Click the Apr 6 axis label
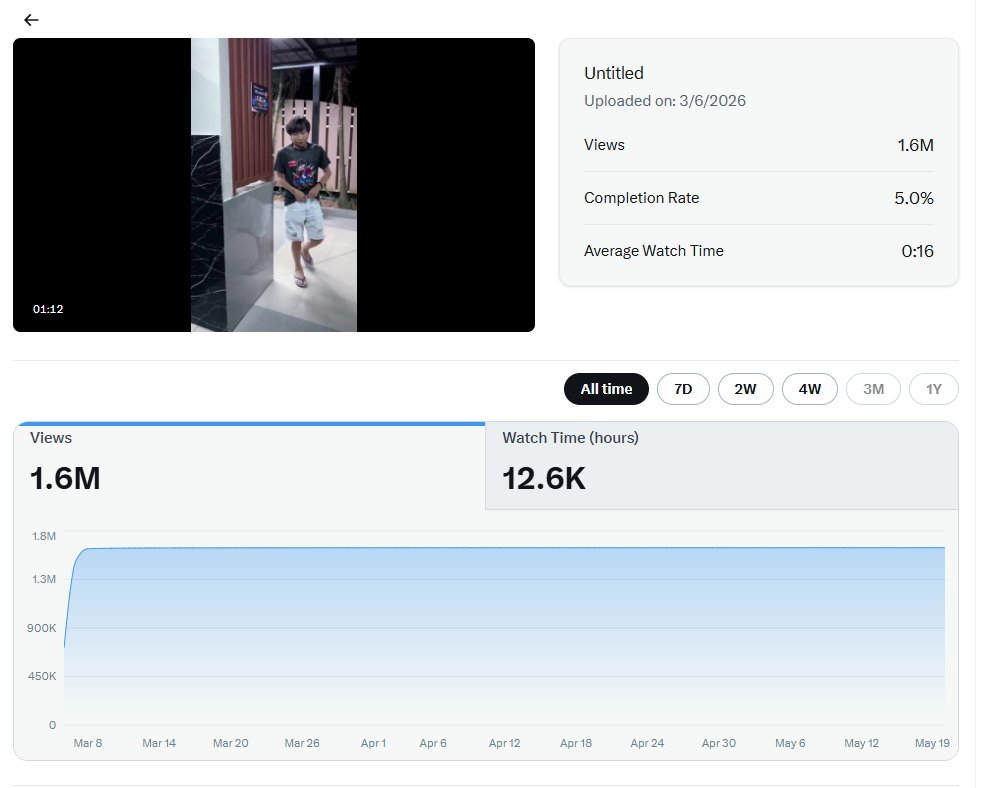 pyautogui.click(x=433, y=743)
